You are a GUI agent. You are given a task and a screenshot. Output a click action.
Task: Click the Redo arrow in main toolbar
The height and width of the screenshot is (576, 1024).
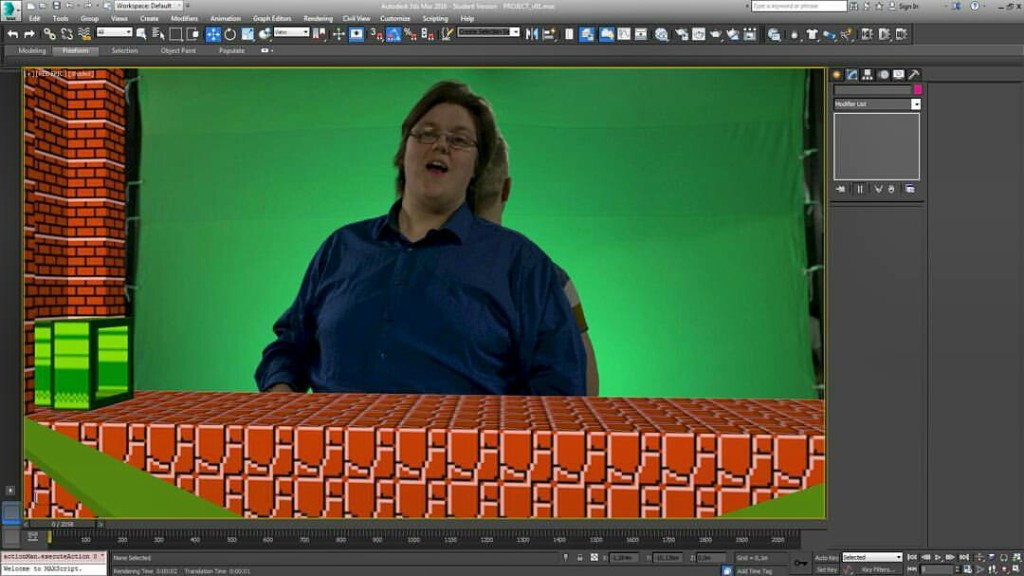[x=29, y=34]
